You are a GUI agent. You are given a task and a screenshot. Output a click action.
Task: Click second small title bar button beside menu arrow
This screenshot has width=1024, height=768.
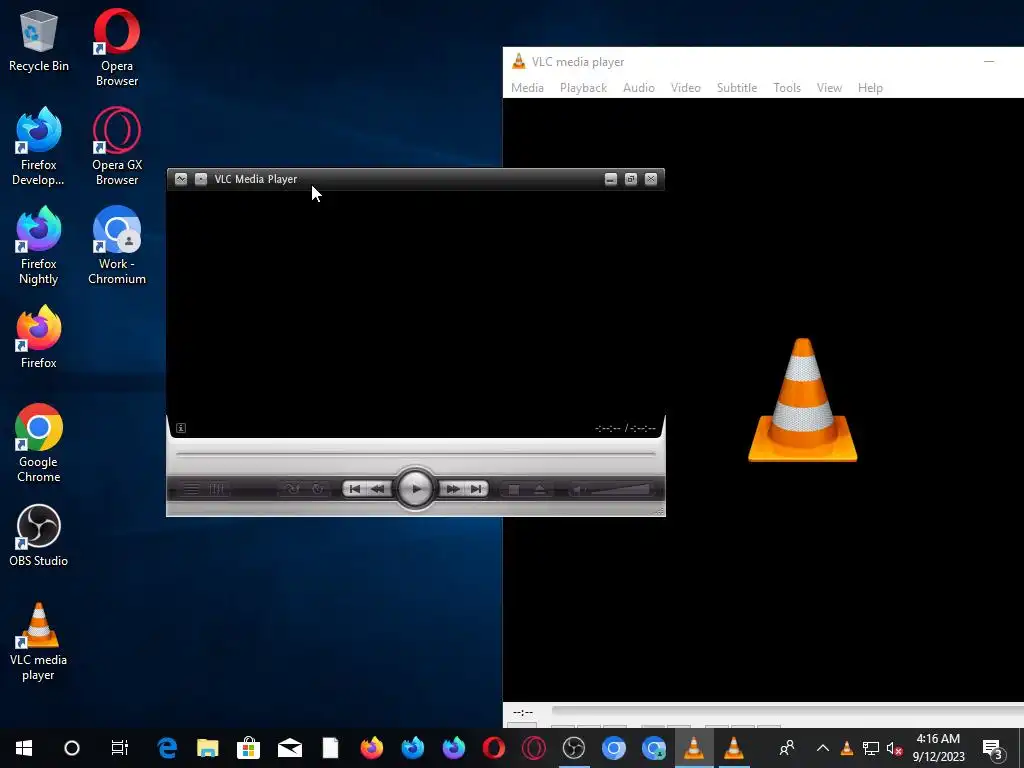(x=201, y=179)
